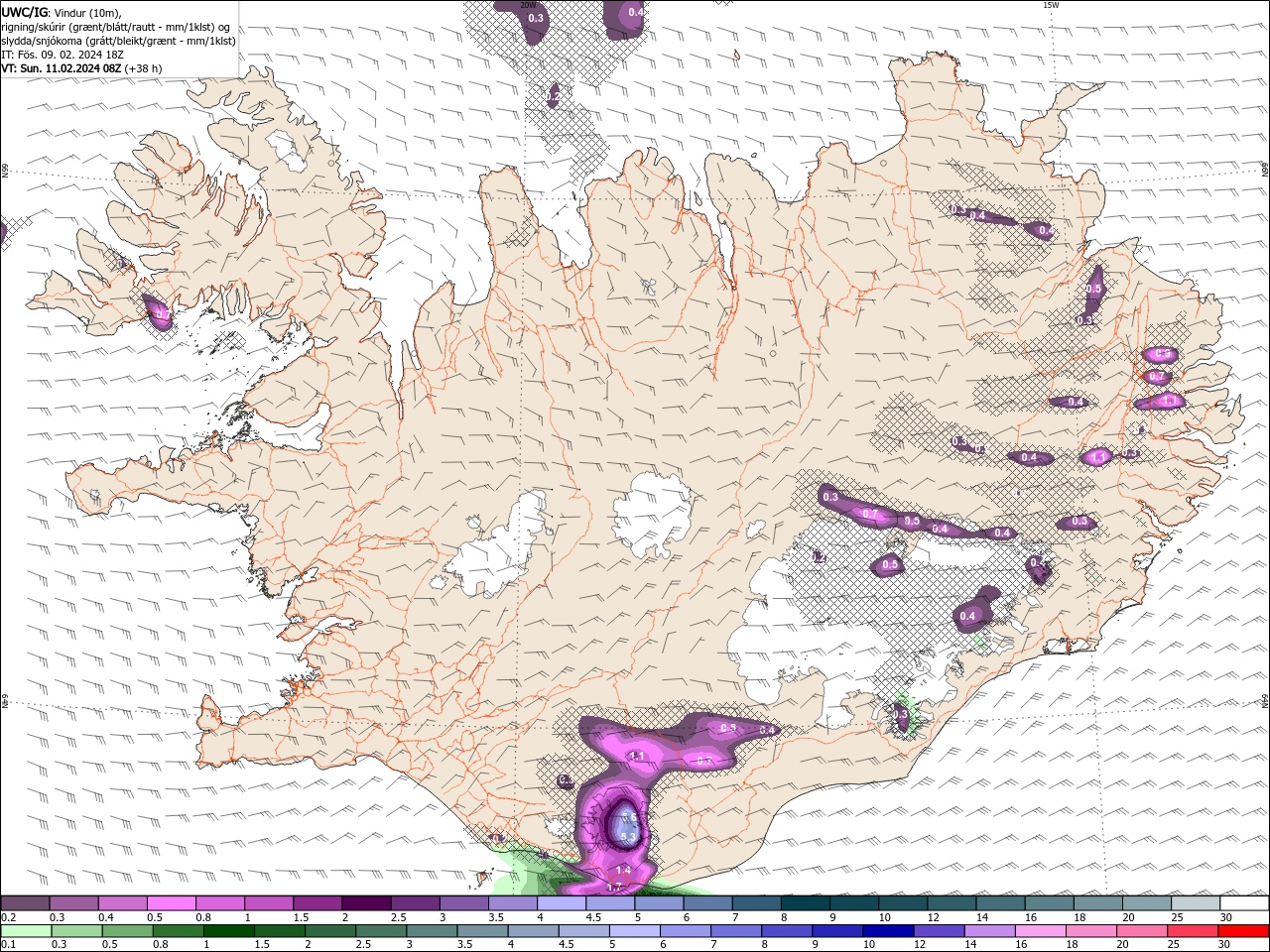This screenshot has width=1270, height=952.
Task: Click the '1.7' value at the south coast
Action: click(x=613, y=887)
